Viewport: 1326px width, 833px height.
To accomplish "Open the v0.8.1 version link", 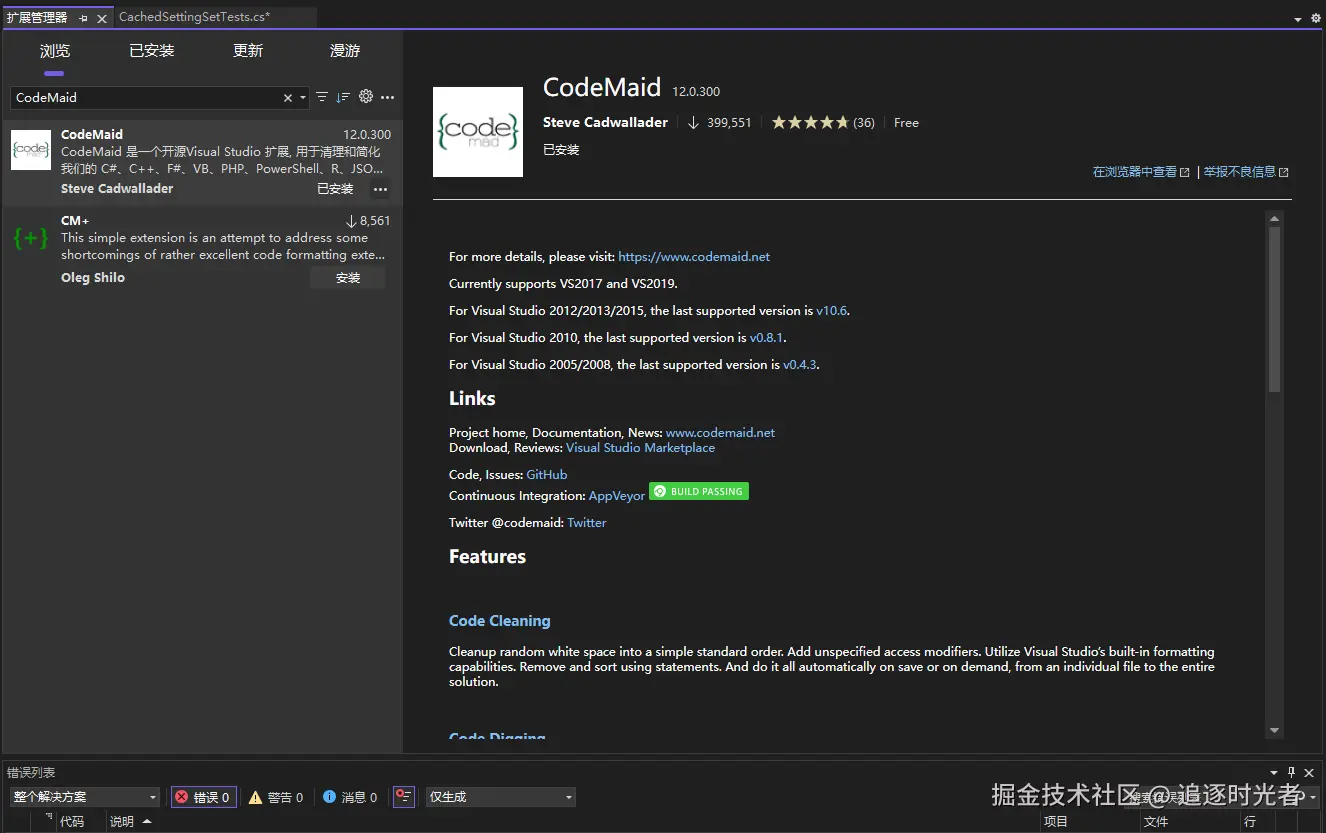I will pos(766,337).
